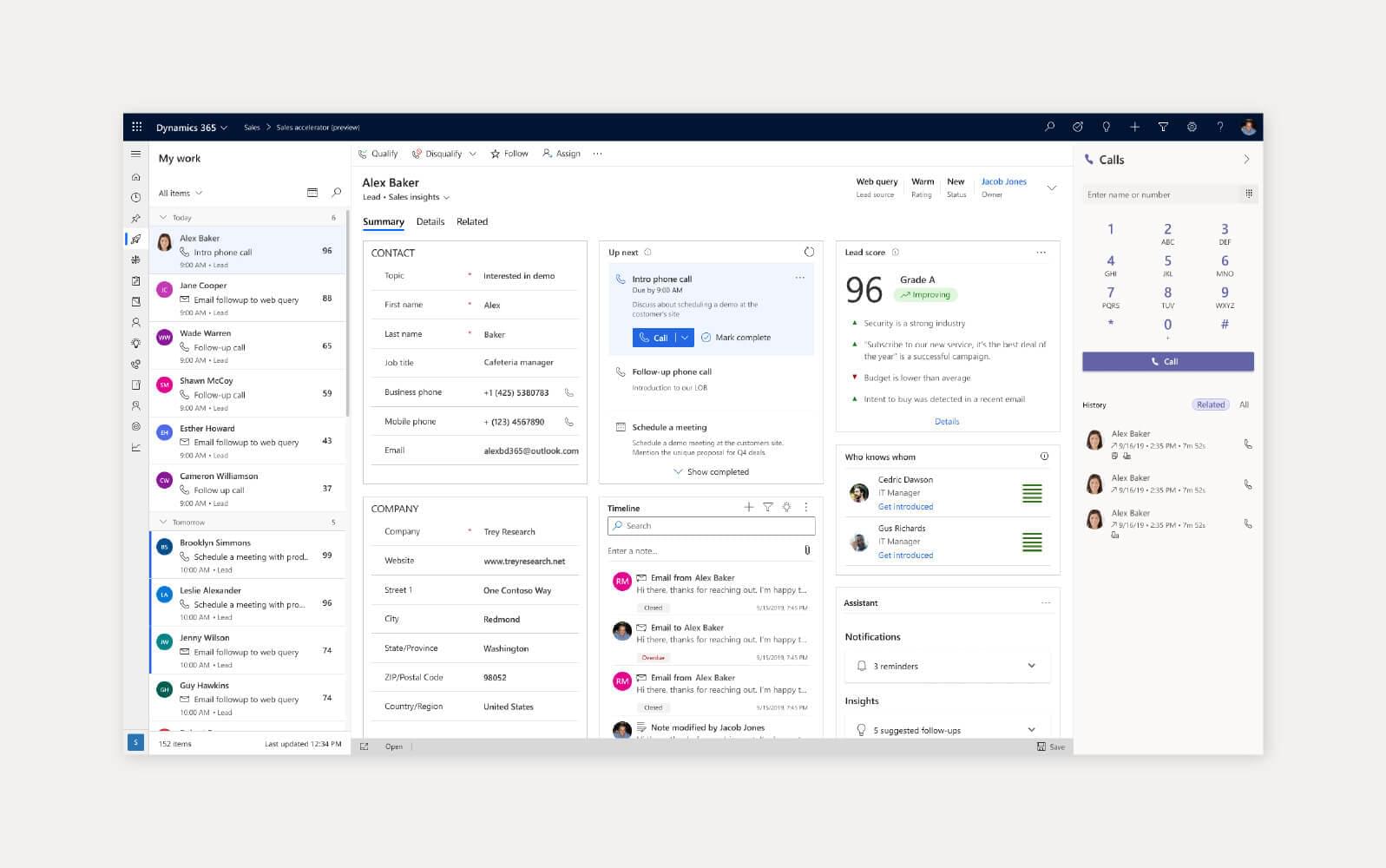Screen dimensions: 1386x868
Task: Open the Related tab
Action: click(x=472, y=221)
